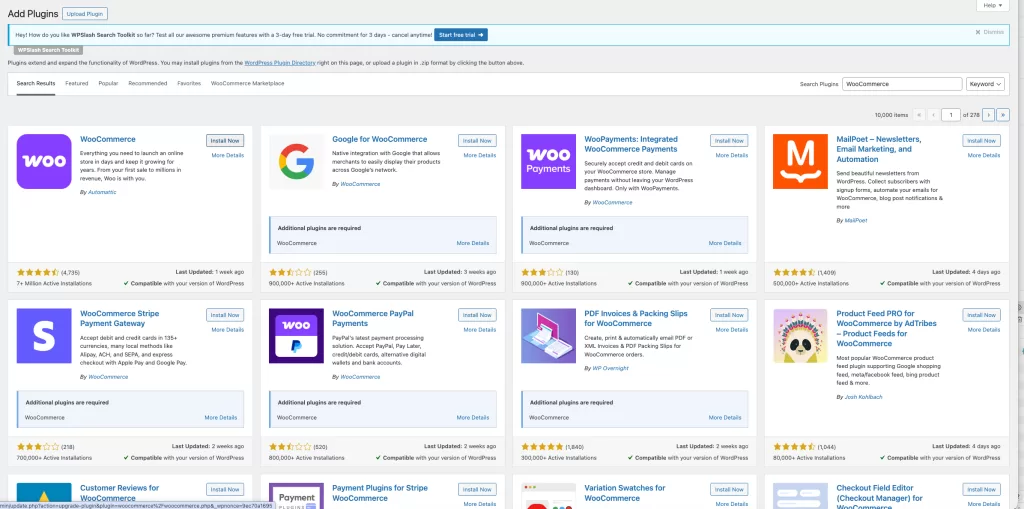Open the Help dropdown tab
This screenshot has height=509, width=1024.
tap(993, 5)
